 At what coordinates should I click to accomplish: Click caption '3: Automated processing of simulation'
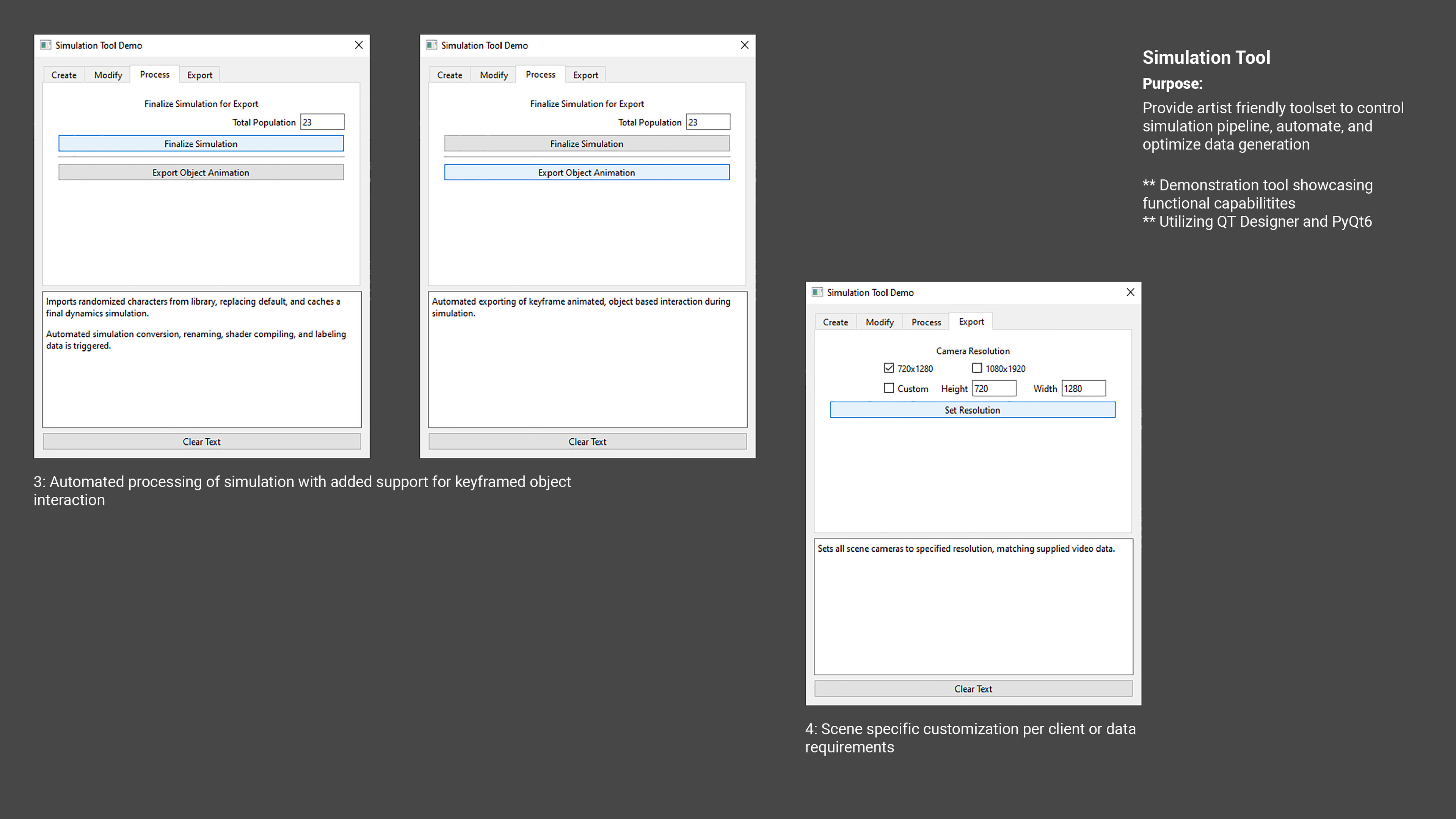(302, 490)
